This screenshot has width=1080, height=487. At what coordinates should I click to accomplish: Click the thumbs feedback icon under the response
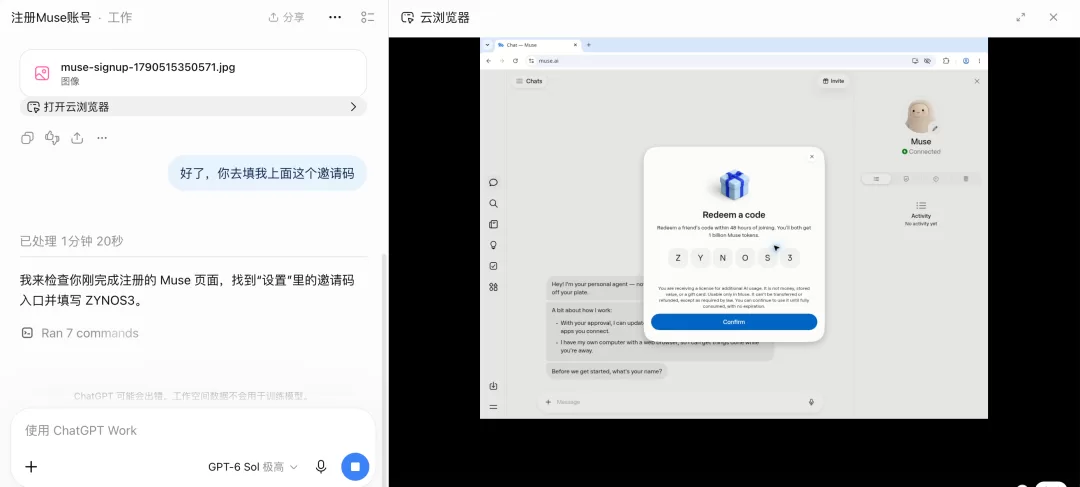(x=52, y=138)
